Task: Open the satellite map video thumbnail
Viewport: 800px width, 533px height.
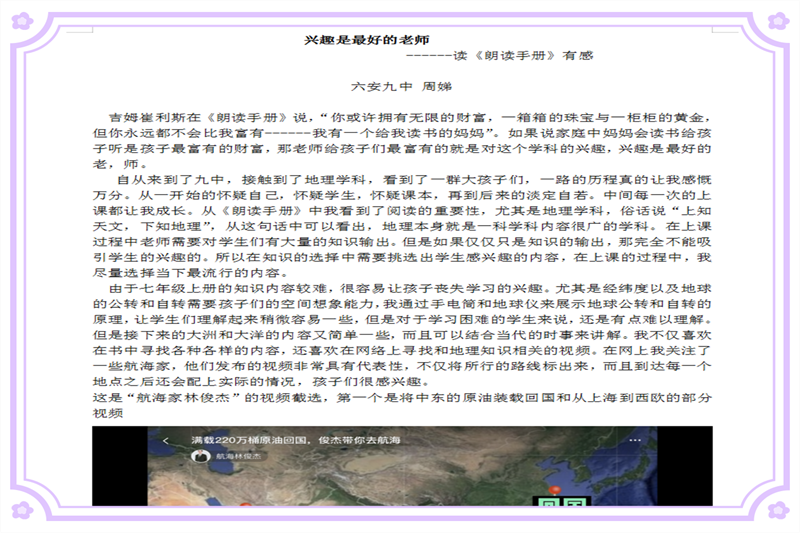Action: pos(400,480)
